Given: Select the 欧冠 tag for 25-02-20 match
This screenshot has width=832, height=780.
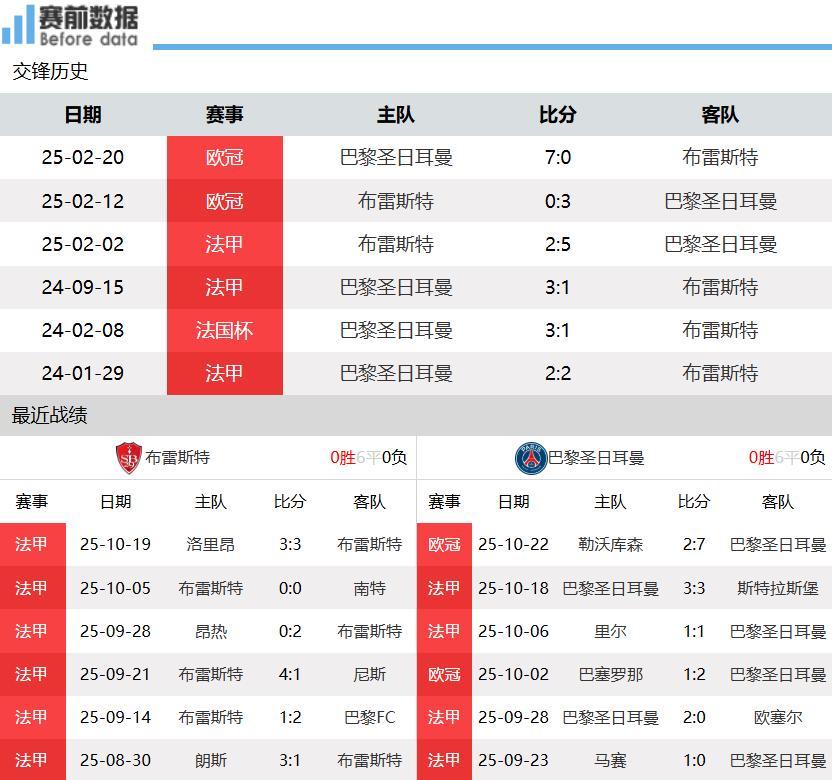Looking at the screenshot, I should (224, 158).
